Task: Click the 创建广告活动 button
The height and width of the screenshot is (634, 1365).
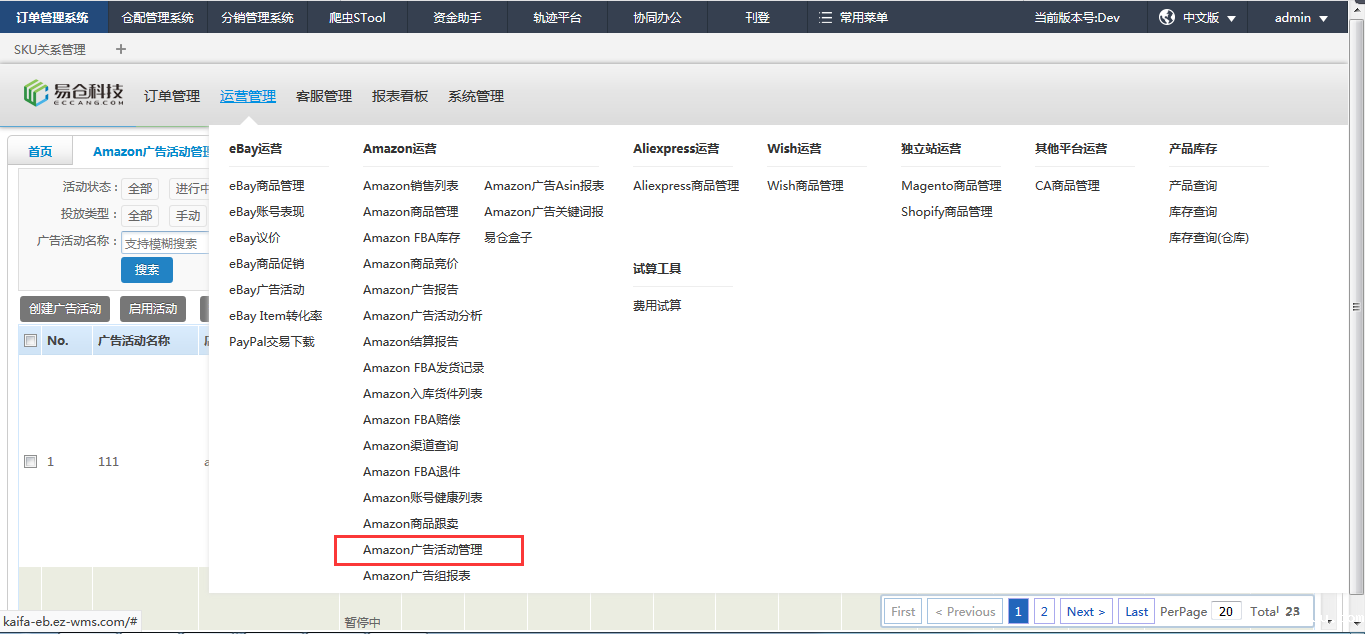Action: point(65,309)
